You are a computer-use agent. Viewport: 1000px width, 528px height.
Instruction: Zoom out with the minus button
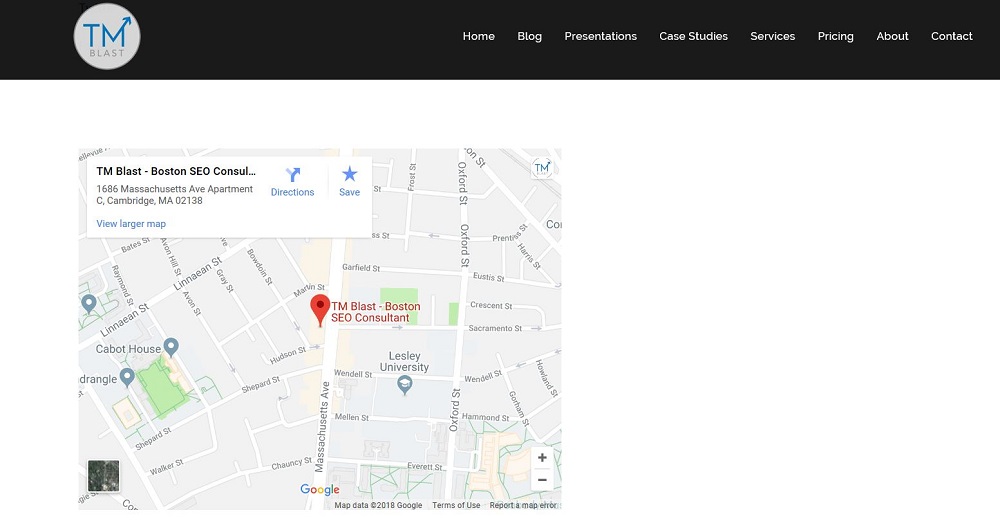[542, 480]
